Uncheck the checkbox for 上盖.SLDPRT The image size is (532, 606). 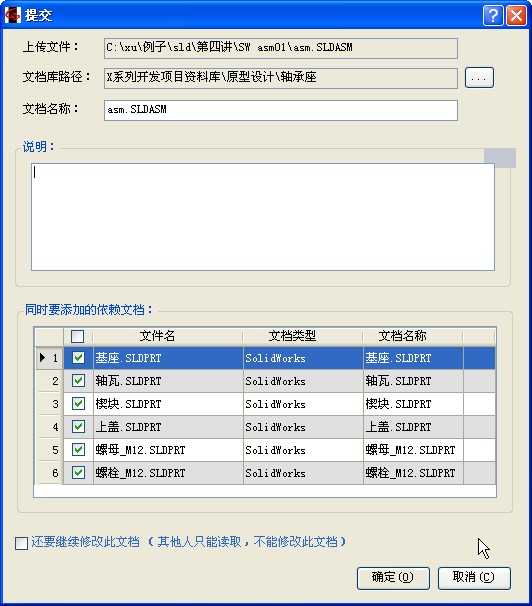pos(78,427)
